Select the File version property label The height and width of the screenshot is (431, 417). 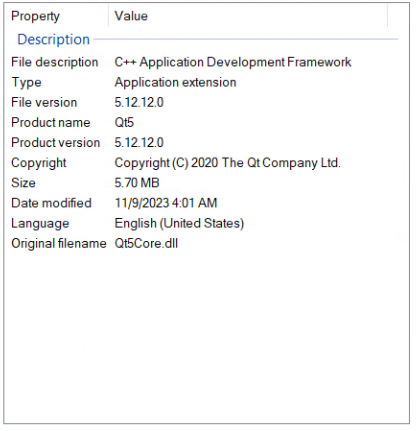click(x=44, y=102)
